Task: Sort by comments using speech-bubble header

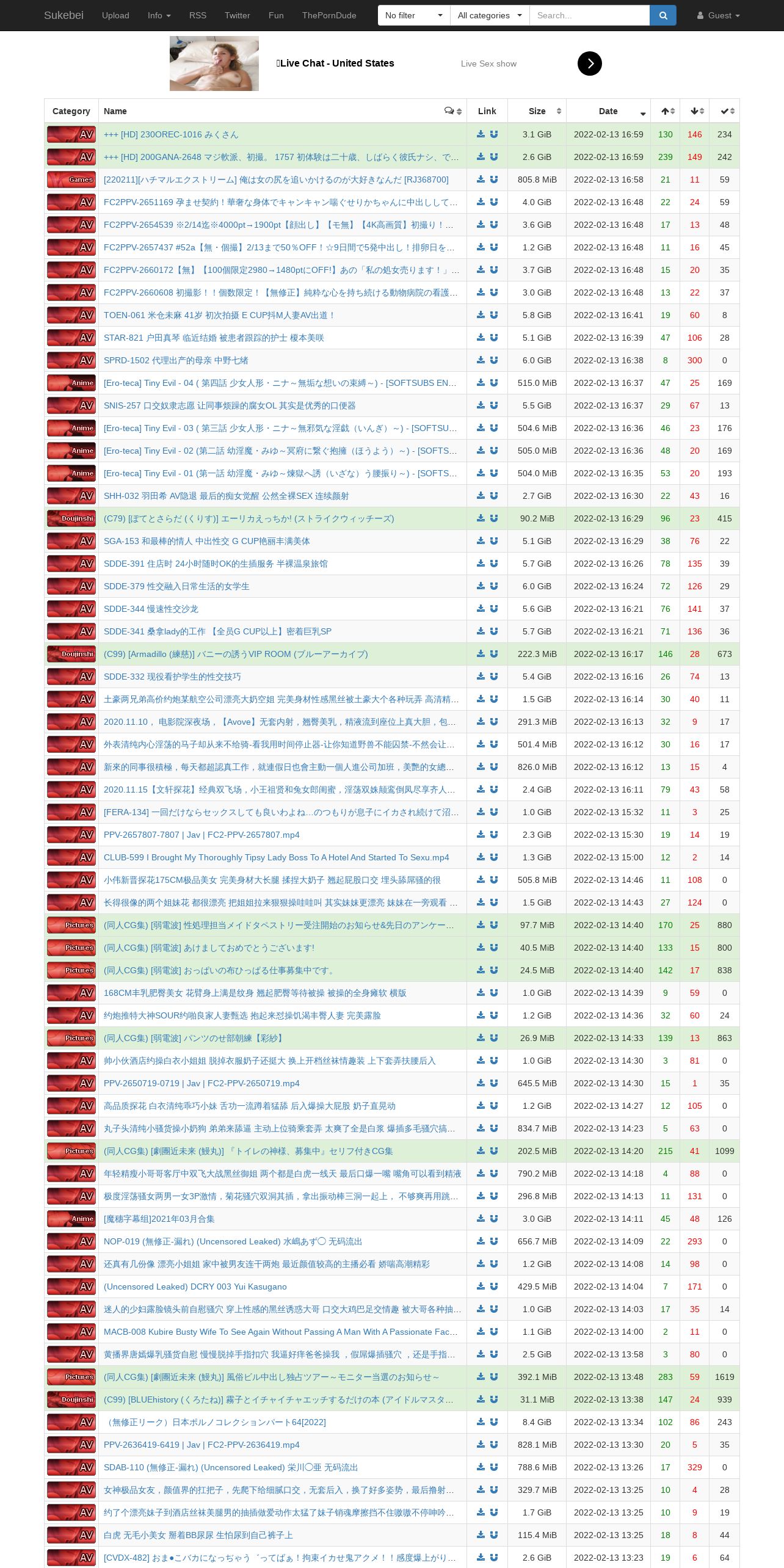Action: coord(452,111)
